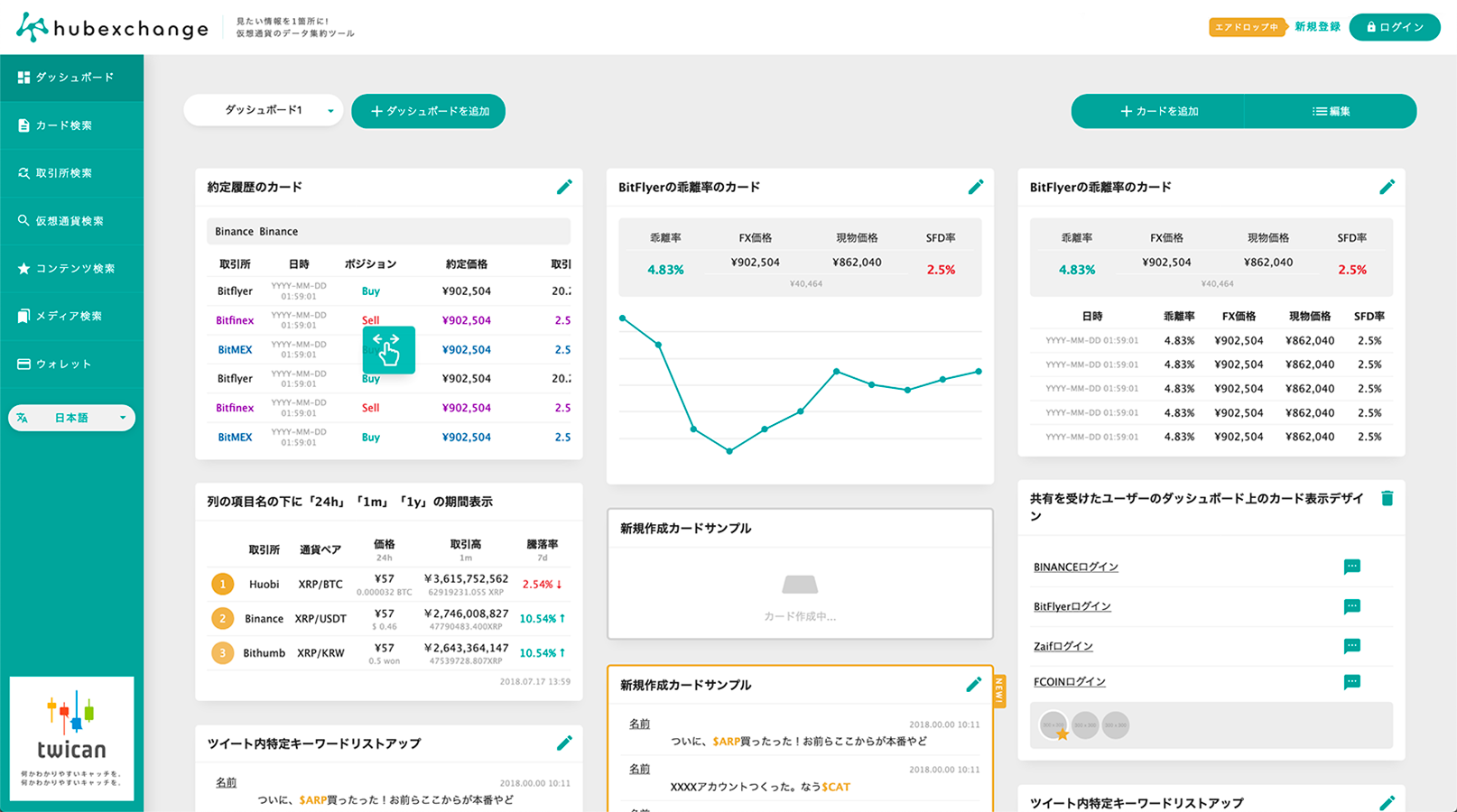The height and width of the screenshot is (812, 1457).
Task: Click the 取引高 column header
Action: (x=466, y=544)
